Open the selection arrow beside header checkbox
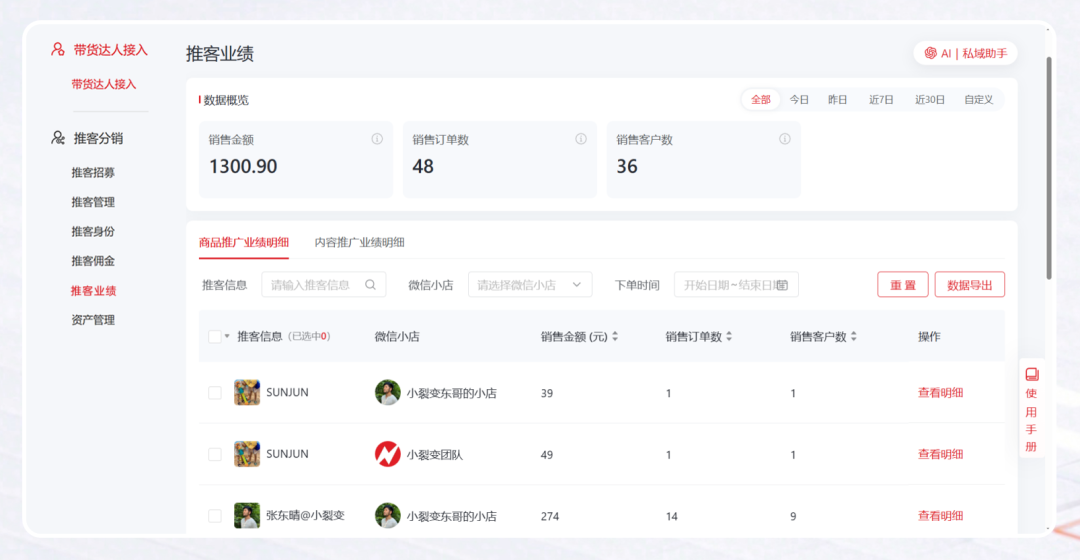The width and height of the screenshot is (1080, 560). tap(227, 337)
